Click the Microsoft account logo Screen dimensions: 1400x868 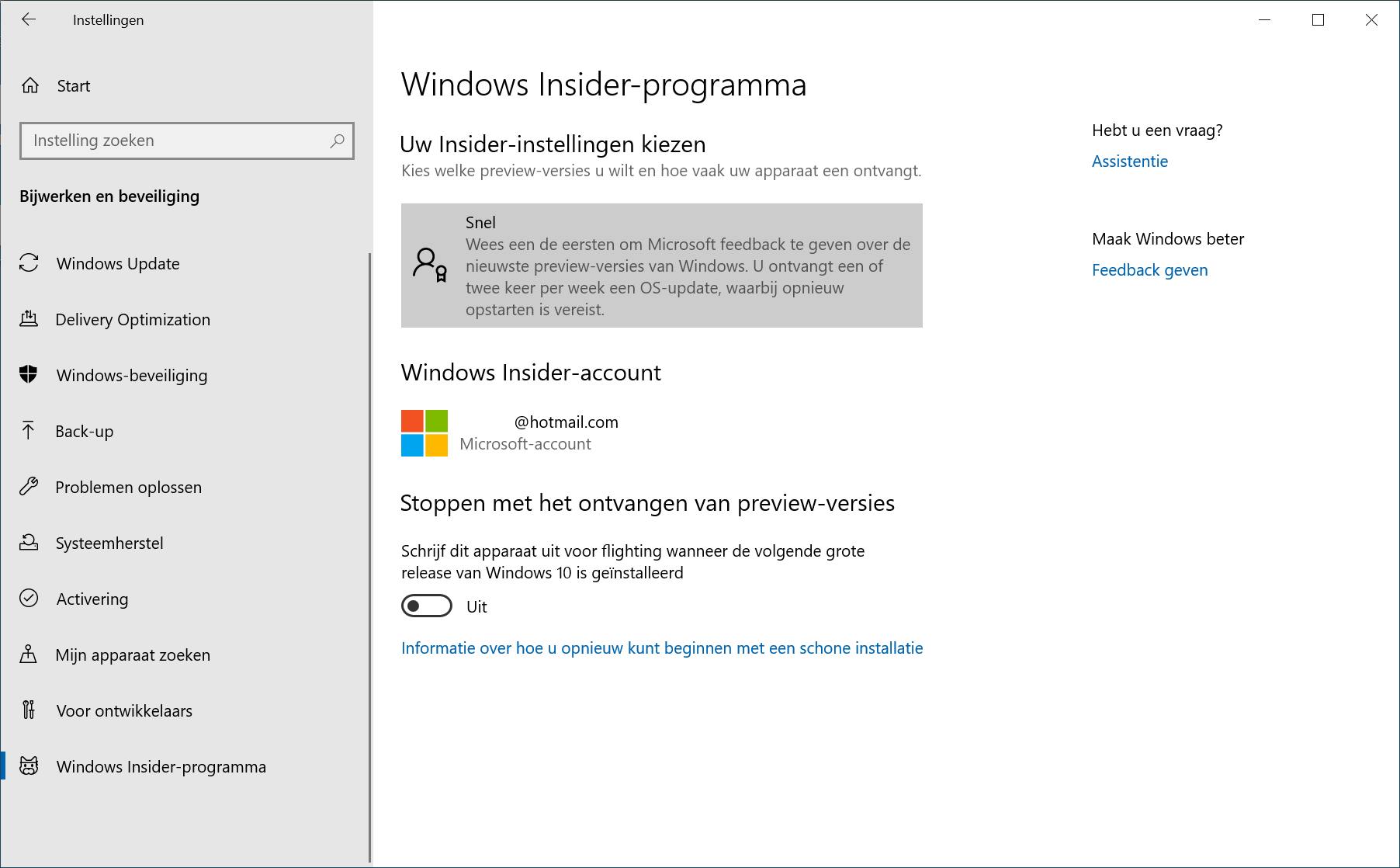click(x=425, y=433)
